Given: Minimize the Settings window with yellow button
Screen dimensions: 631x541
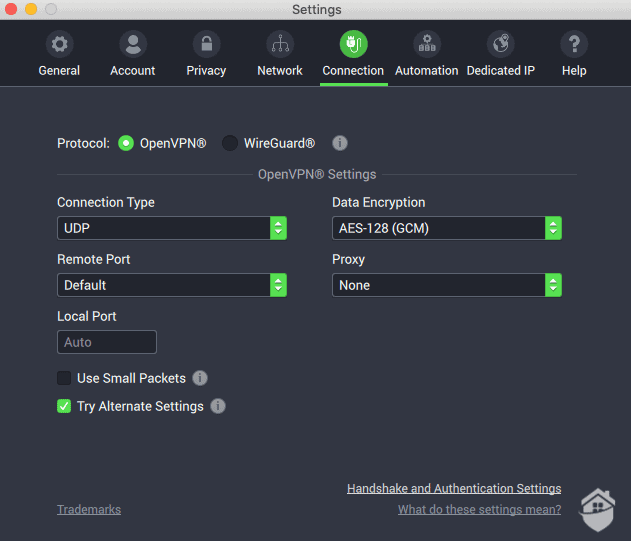Looking at the screenshot, I should point(31,9).
